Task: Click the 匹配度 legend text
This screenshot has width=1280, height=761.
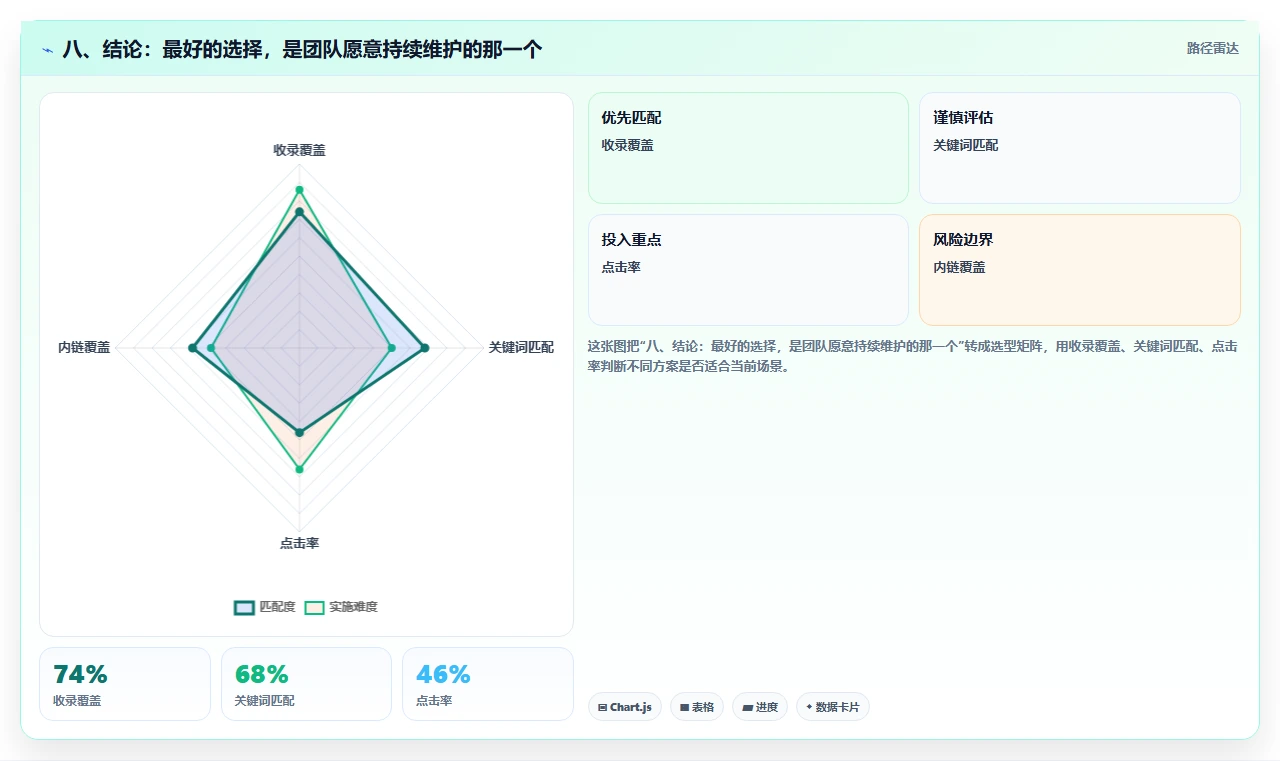Action: pos(277,607)
